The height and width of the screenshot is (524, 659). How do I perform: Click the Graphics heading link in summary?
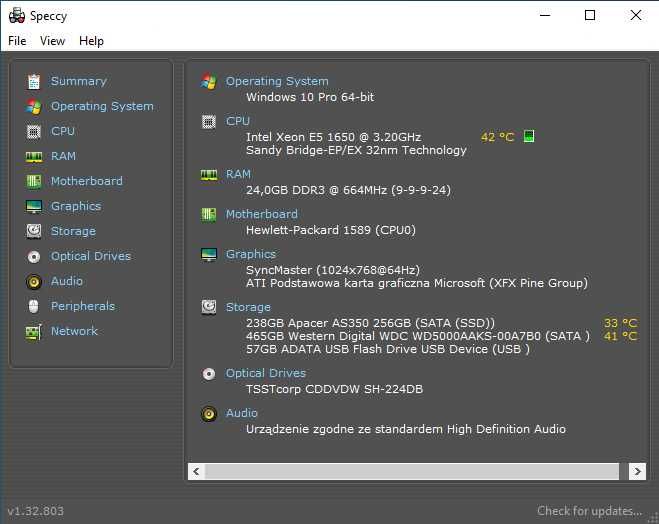coord(251,254)
